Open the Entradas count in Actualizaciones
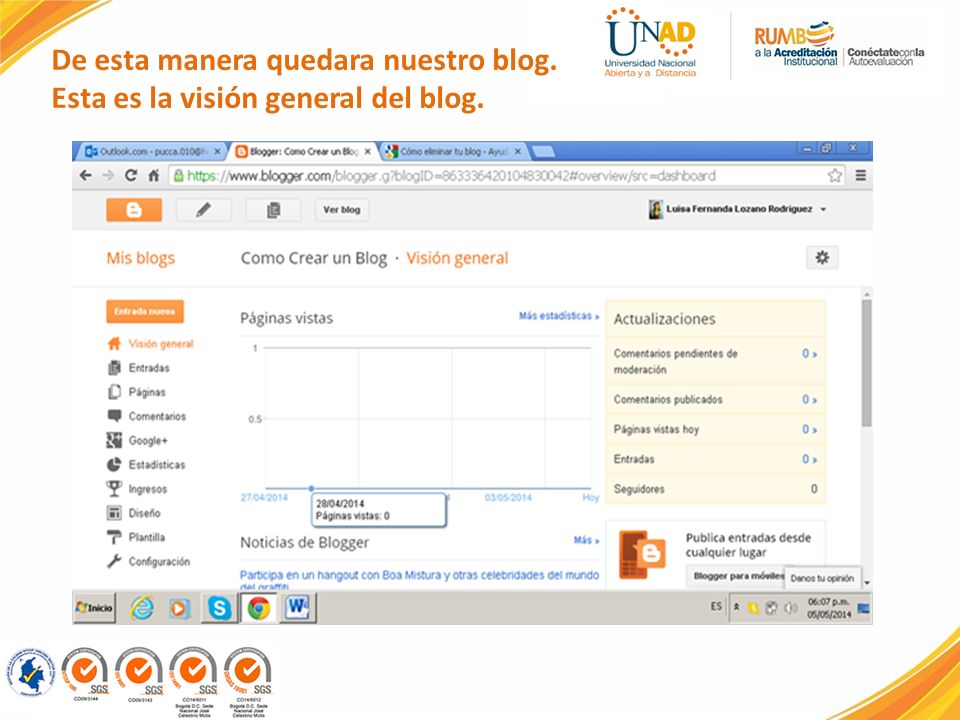This screenshot has width=960, height=720. point(809,459)
